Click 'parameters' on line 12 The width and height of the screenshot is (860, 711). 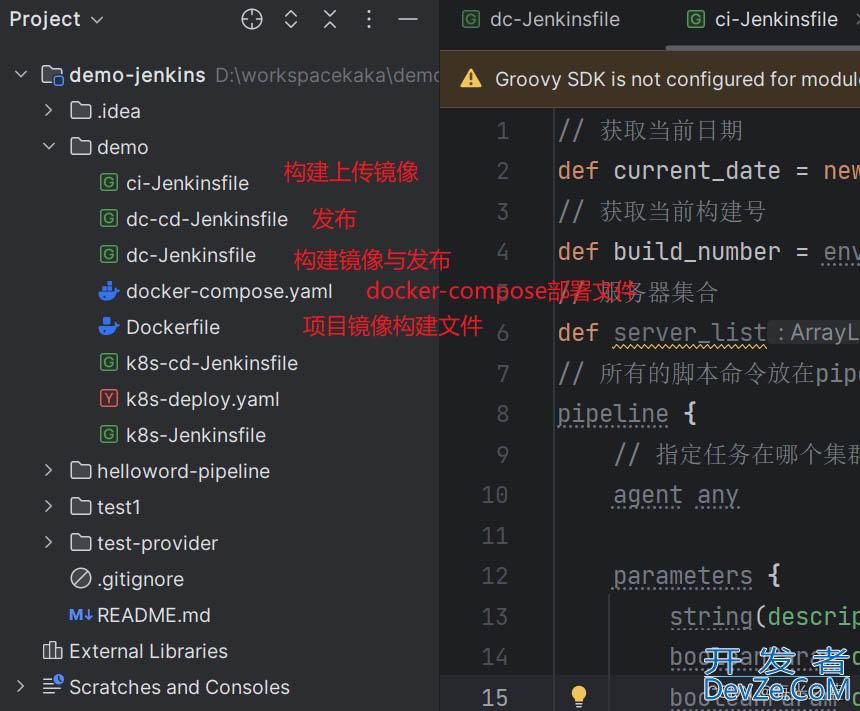point(682,575)
